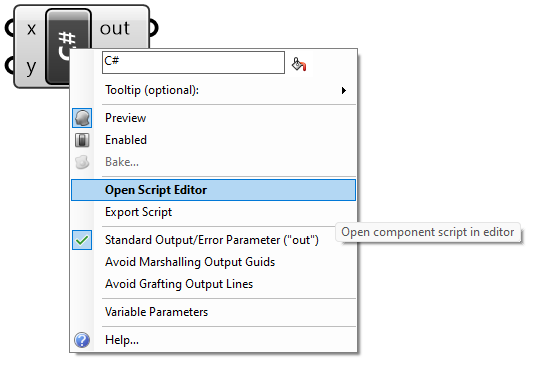Click the paint bucket color icon
This screenshot has height=365, width=545.
299,64
